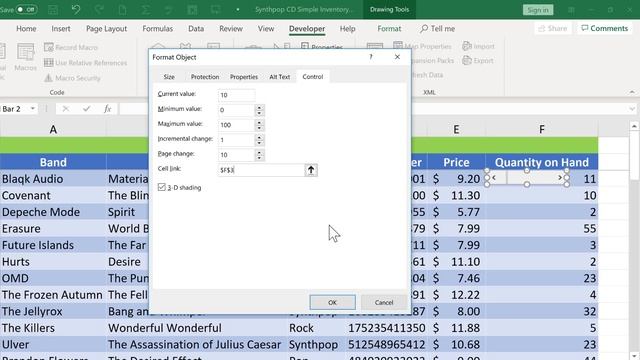Click the Enter checkmark in formula bar
Screen dimensions: 640x360
(86, 109)
